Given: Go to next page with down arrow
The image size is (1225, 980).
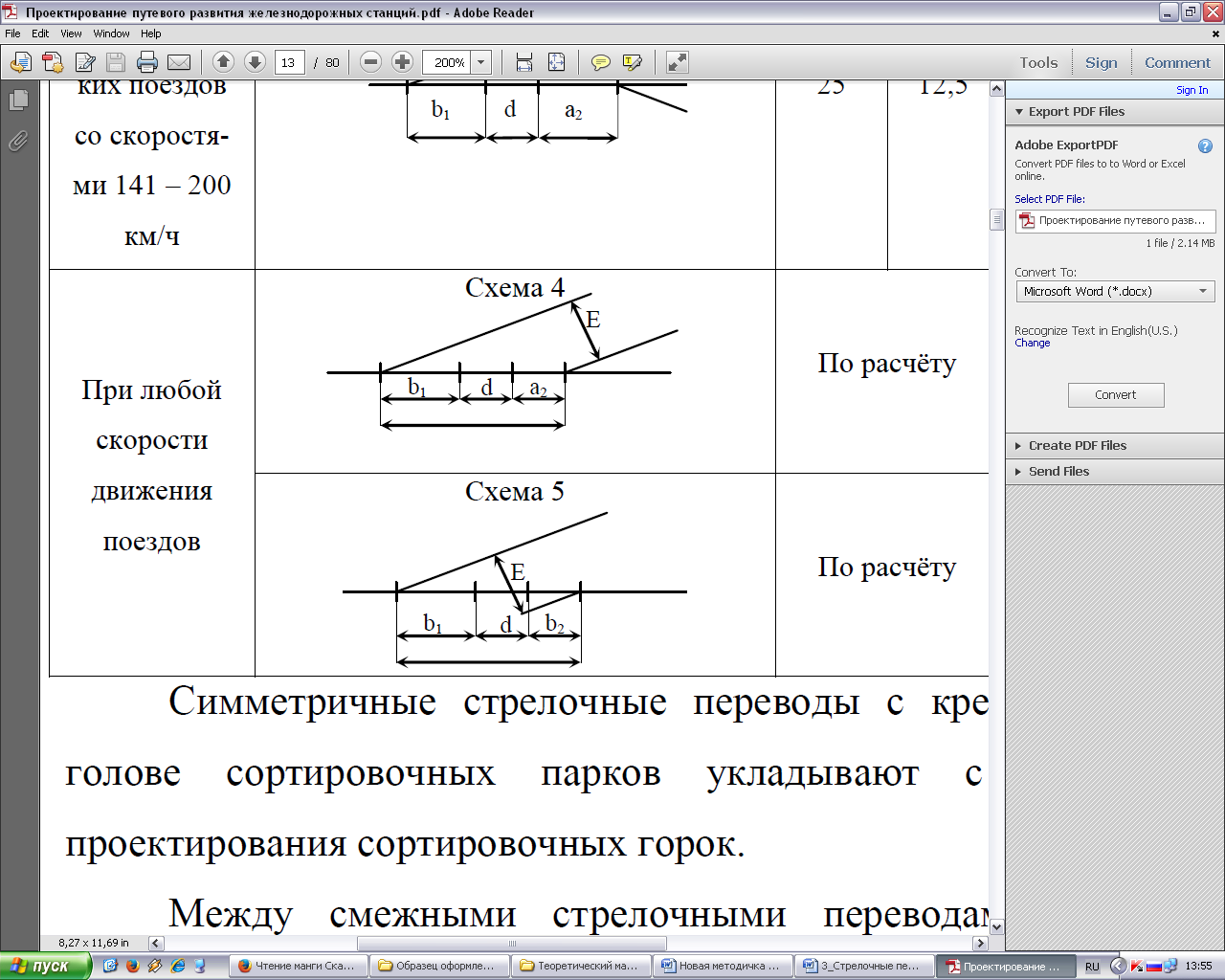Looking at the screenshot, I should 255,62.
